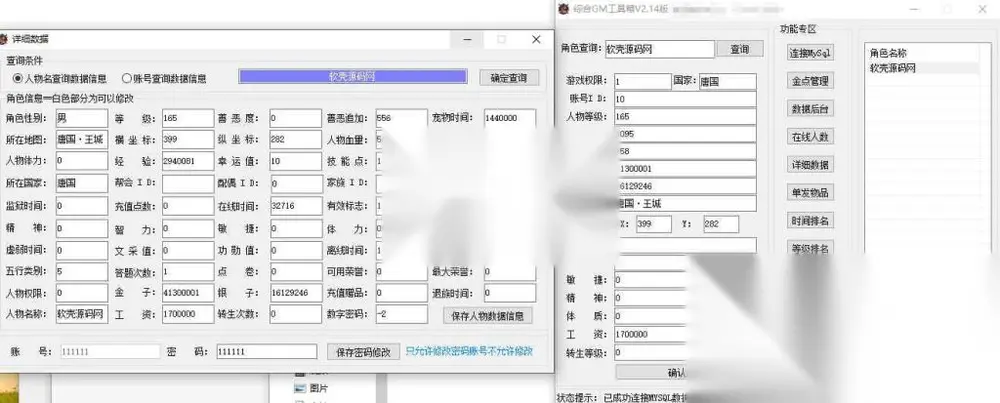This screenshot has width=1000, height=403.
Task: Click the 角色性别 field showing 男
Action: 82,118
